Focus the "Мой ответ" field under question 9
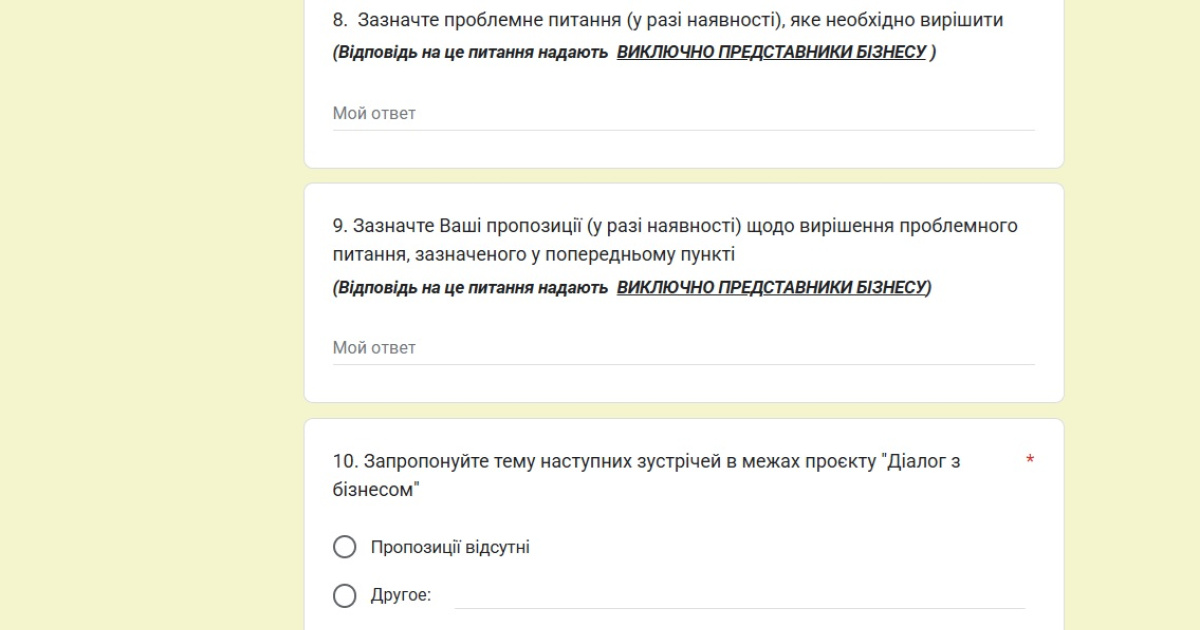 click(684, 348)
